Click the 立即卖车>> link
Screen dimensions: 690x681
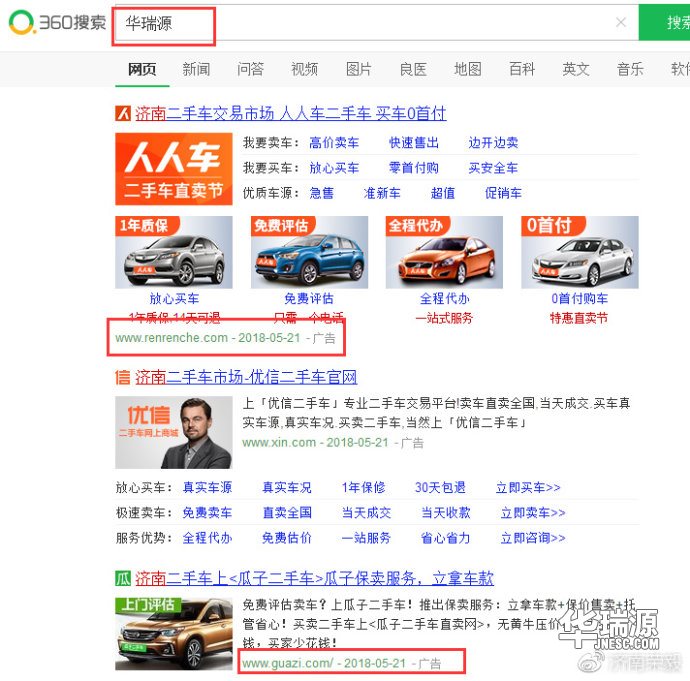533,513
